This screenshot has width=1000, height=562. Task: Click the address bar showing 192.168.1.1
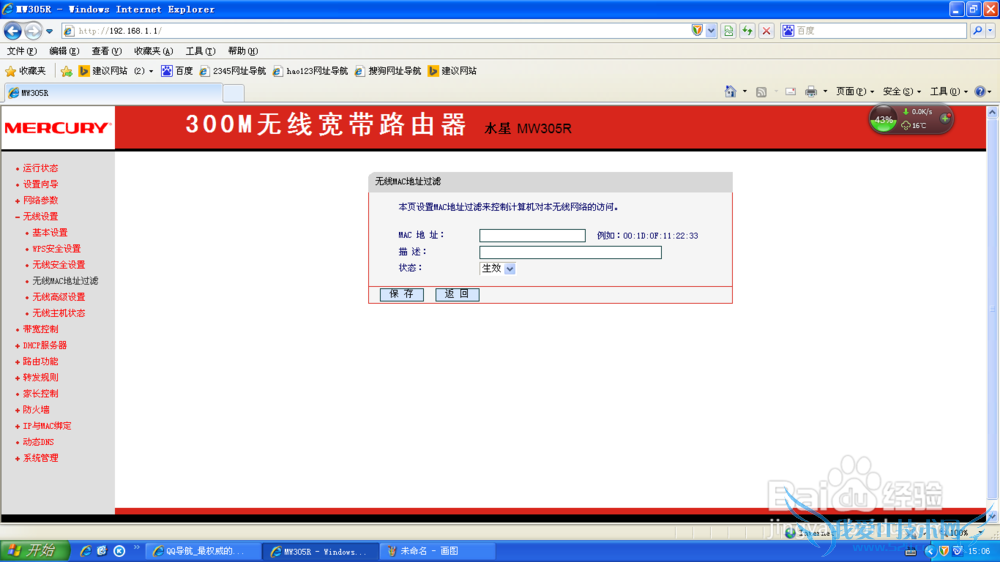tap(376, 31)
